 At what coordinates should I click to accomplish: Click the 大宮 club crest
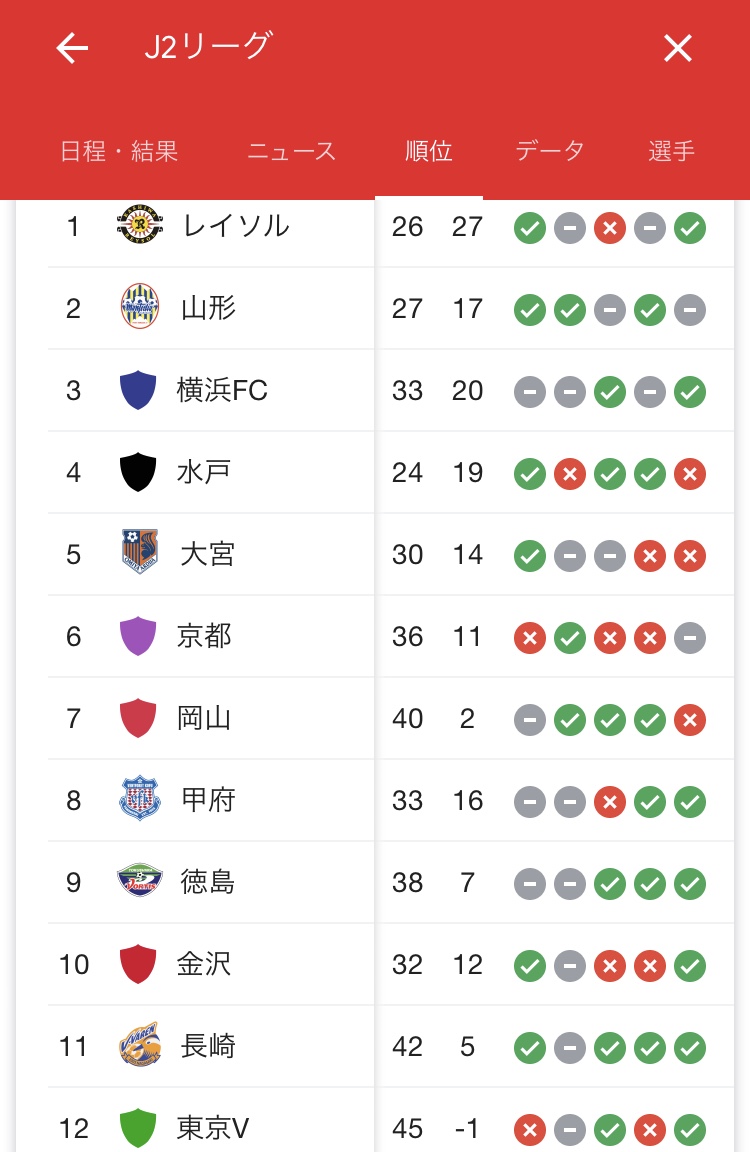138,554
